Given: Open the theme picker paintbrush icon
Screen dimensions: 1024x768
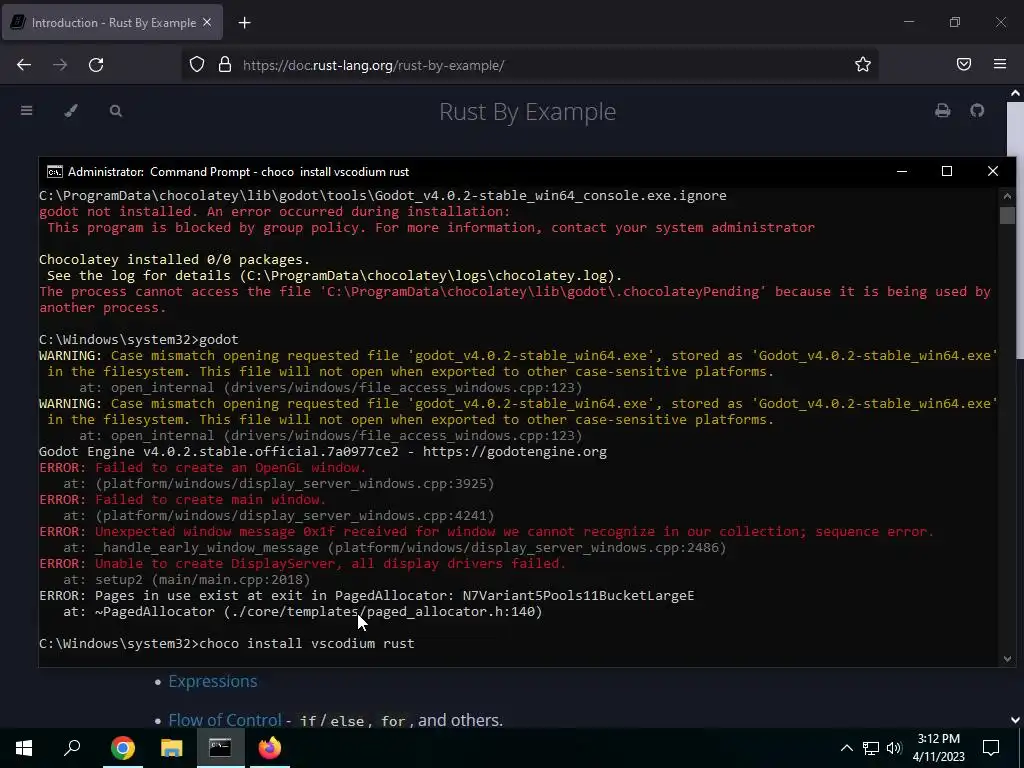Looking at the screenshot, I should [x=71, y=111].
